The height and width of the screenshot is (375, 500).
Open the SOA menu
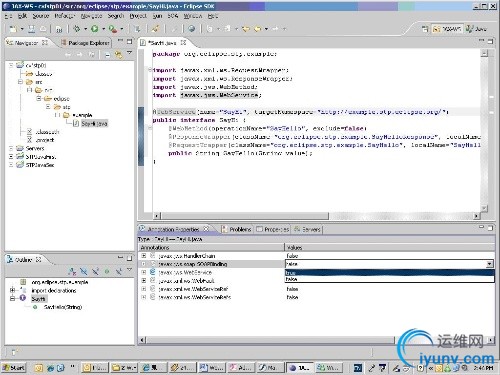click(173, 16)
